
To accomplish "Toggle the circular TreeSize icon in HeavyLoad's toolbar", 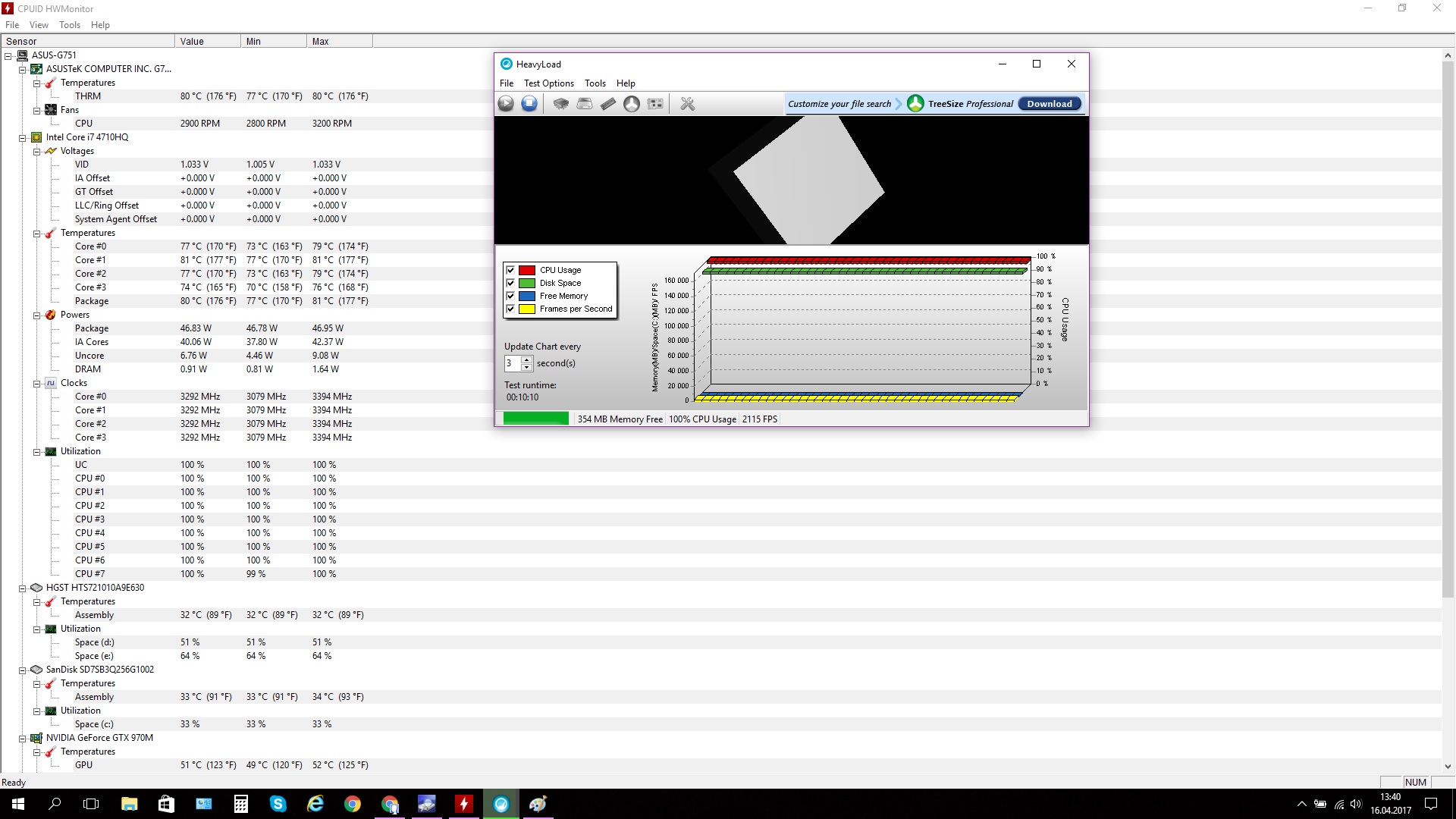I will tap(632, 104).
